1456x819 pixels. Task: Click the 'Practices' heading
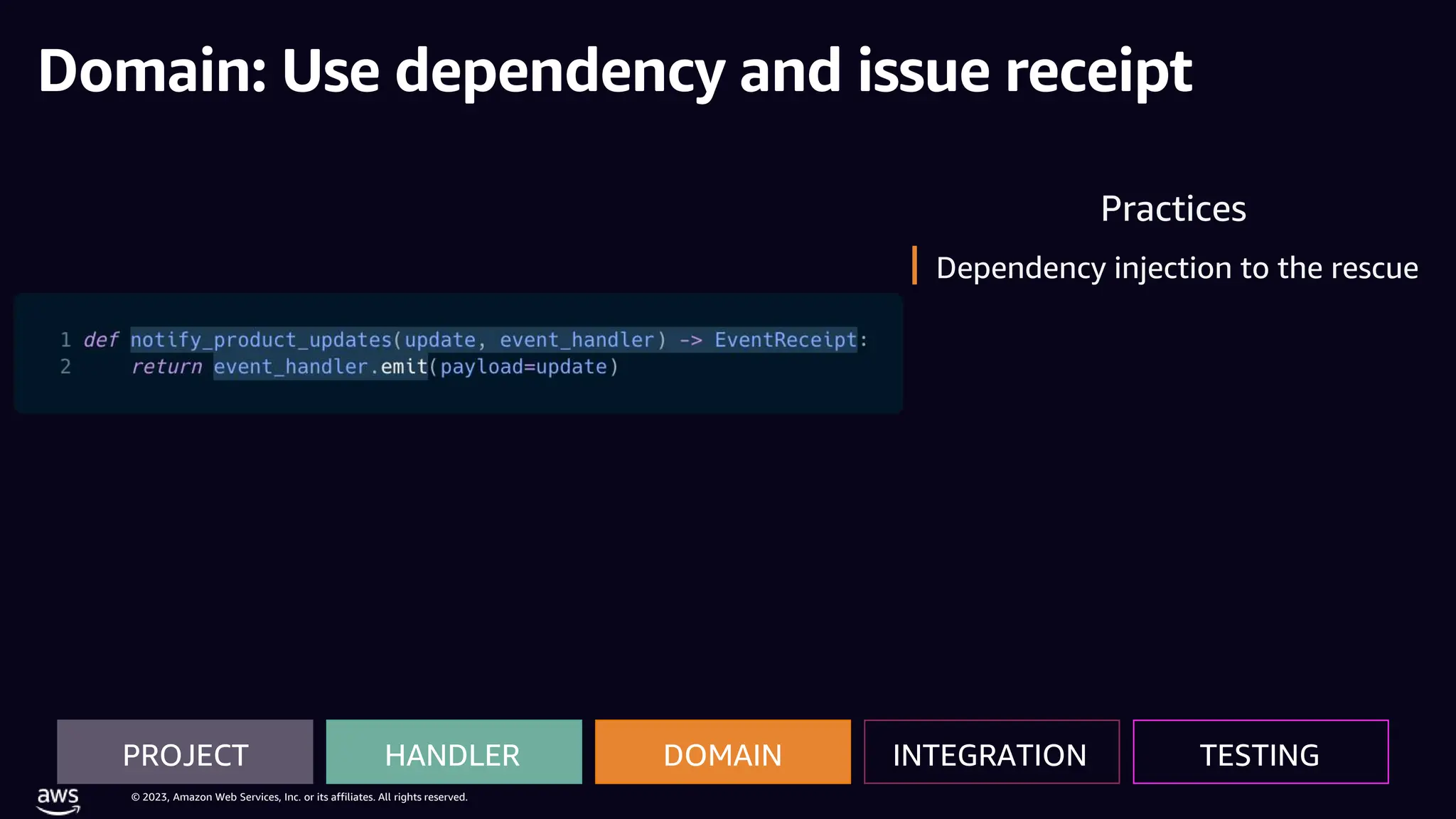1173,209
